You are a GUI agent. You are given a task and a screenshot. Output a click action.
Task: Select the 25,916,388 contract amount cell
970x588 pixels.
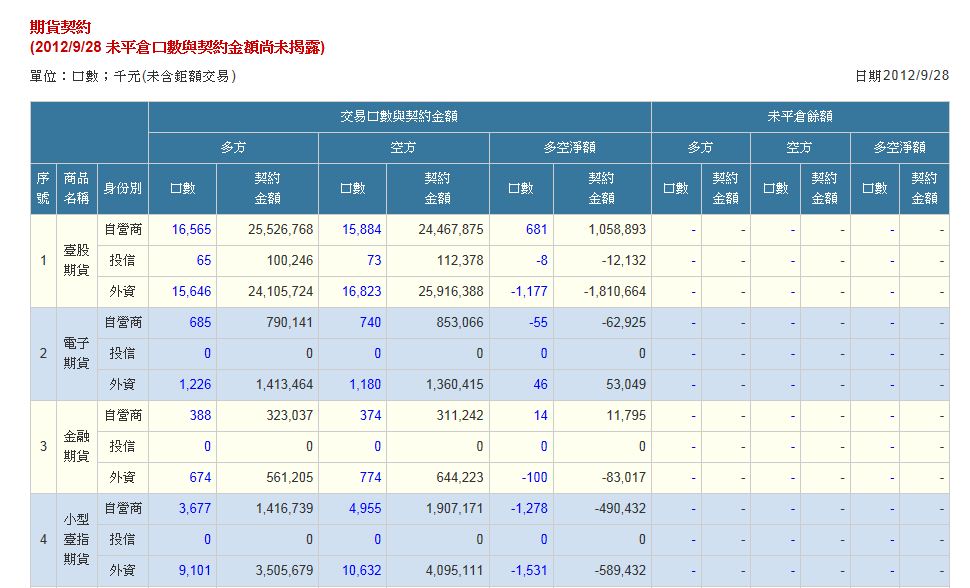pyautogui.click(x=438, y=292)
